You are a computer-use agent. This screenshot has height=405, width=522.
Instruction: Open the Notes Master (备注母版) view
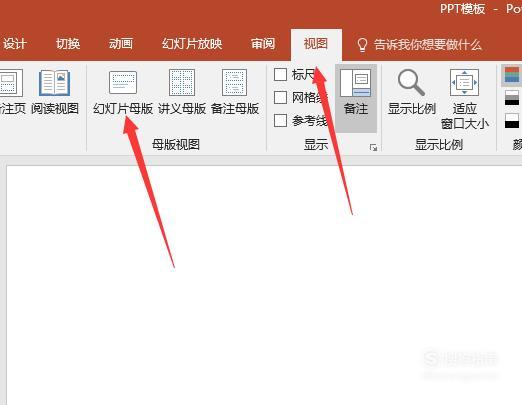click(235, 92)
